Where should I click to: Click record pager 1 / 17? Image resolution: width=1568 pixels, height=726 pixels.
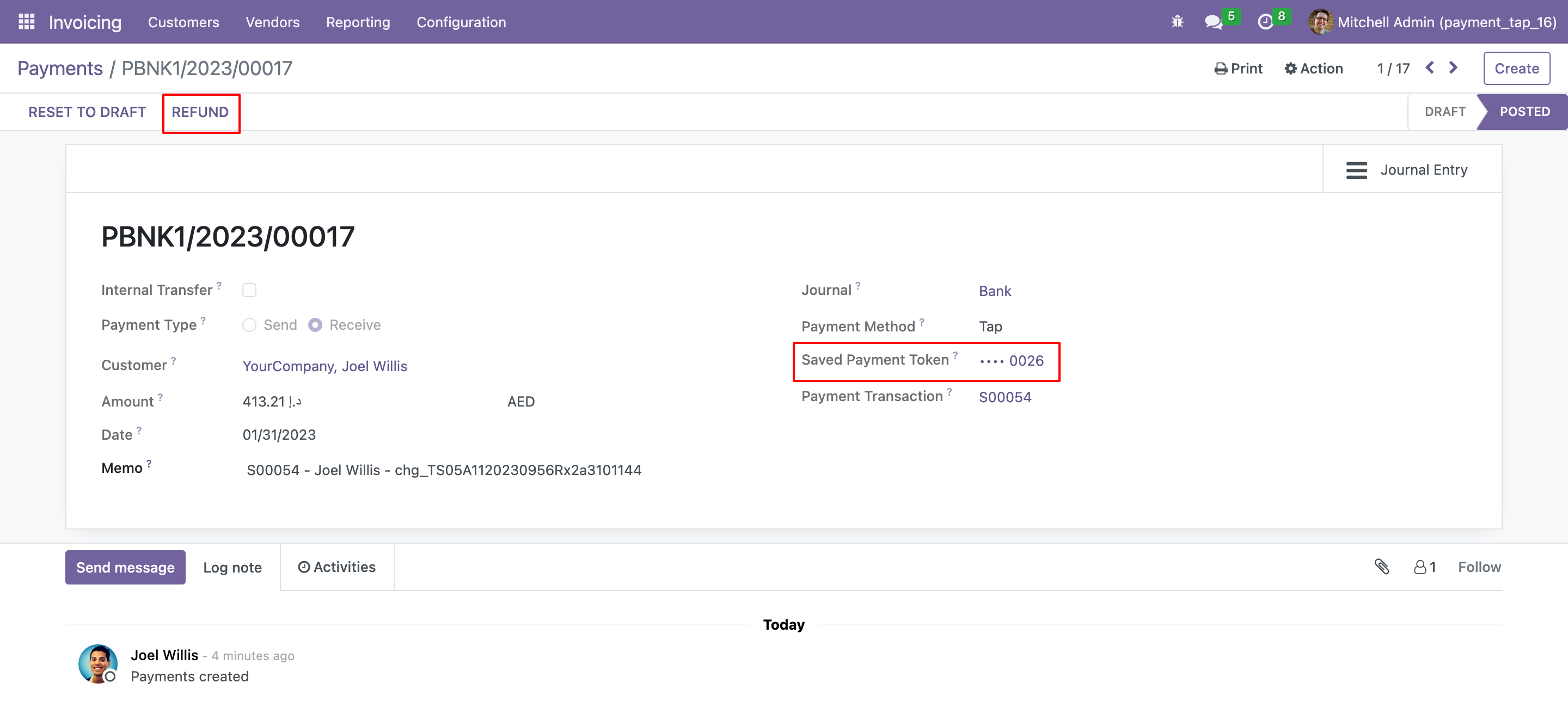click(1393, 68)
